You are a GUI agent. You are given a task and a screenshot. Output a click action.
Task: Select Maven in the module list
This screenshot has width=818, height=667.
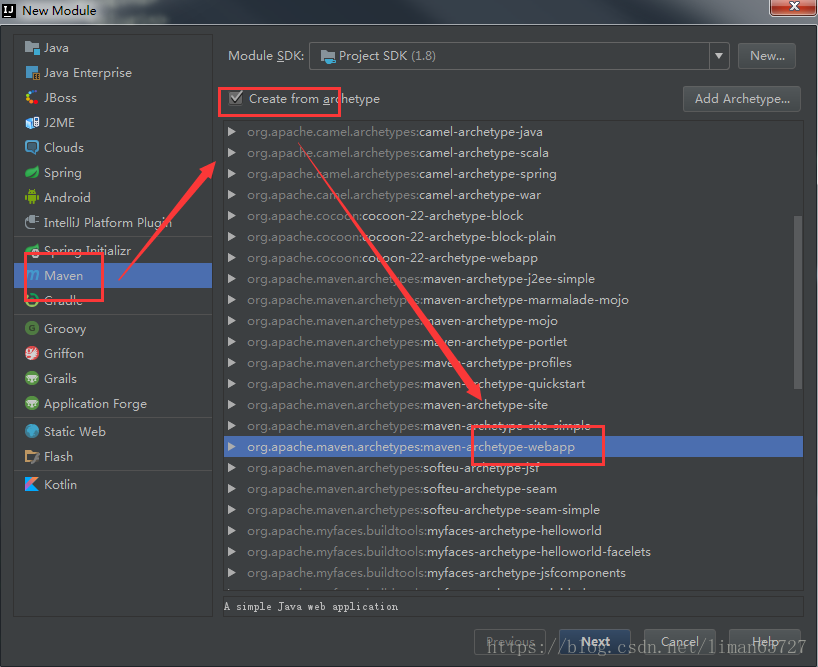(x=113, y=275)
